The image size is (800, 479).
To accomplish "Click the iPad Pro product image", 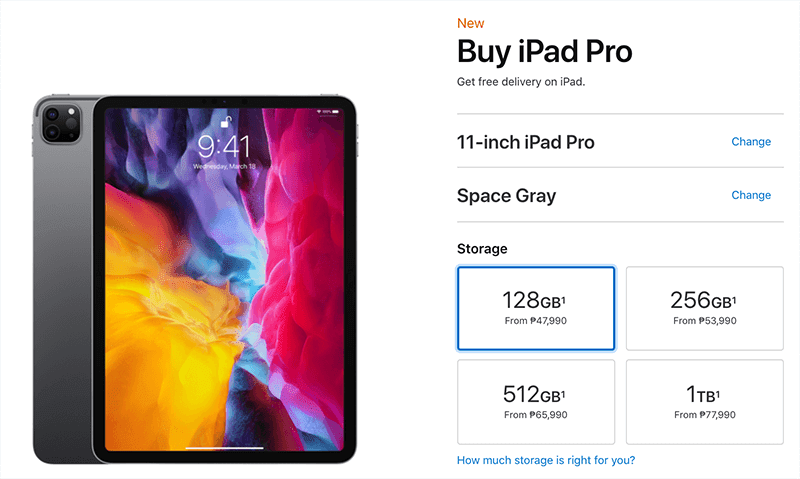I will point(195,279).
